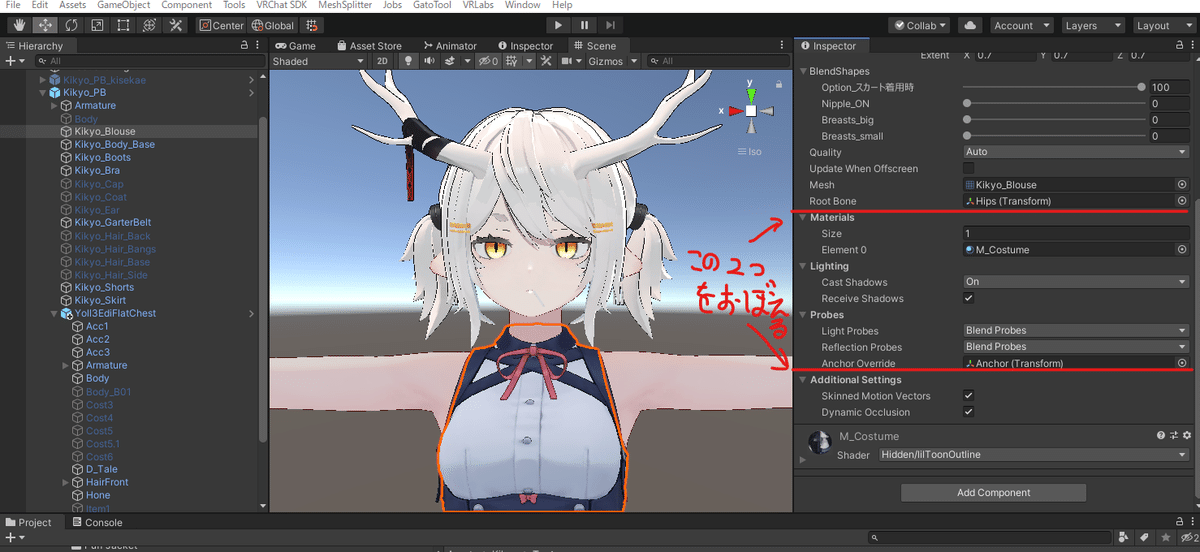The width and height of the screenshot is (1200, 552).
Task: Open custom editor tools icon
Action: tap(175, 25)
